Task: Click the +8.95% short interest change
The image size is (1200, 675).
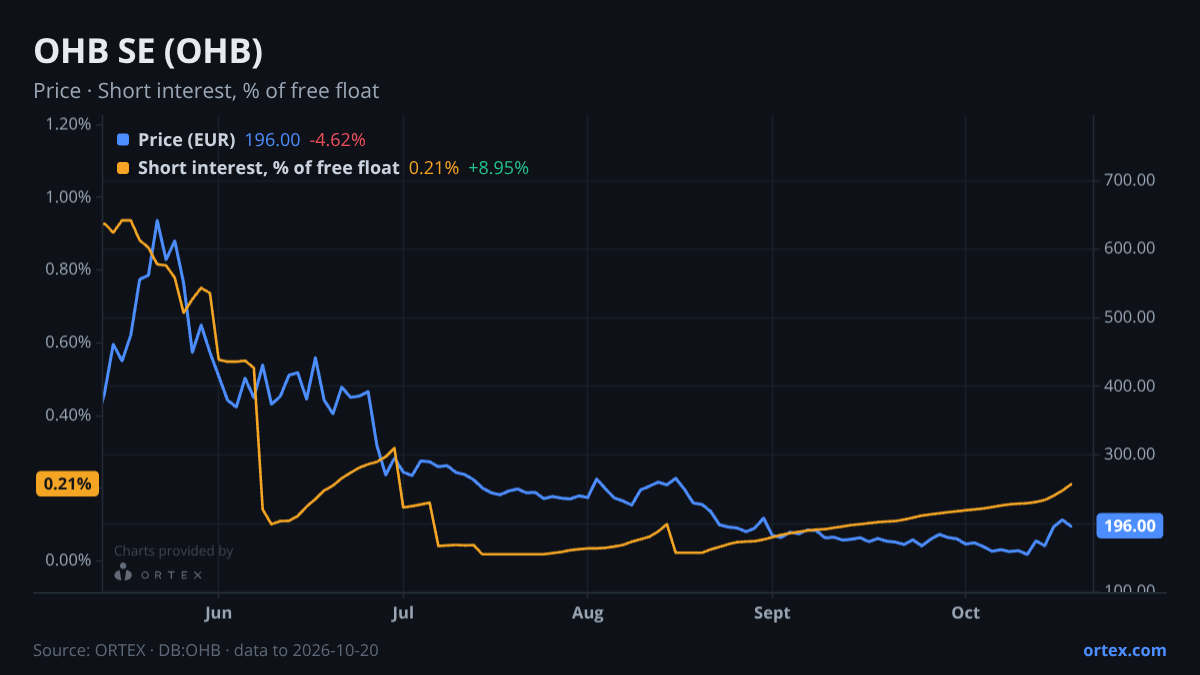Action: (x=498, y=168)
